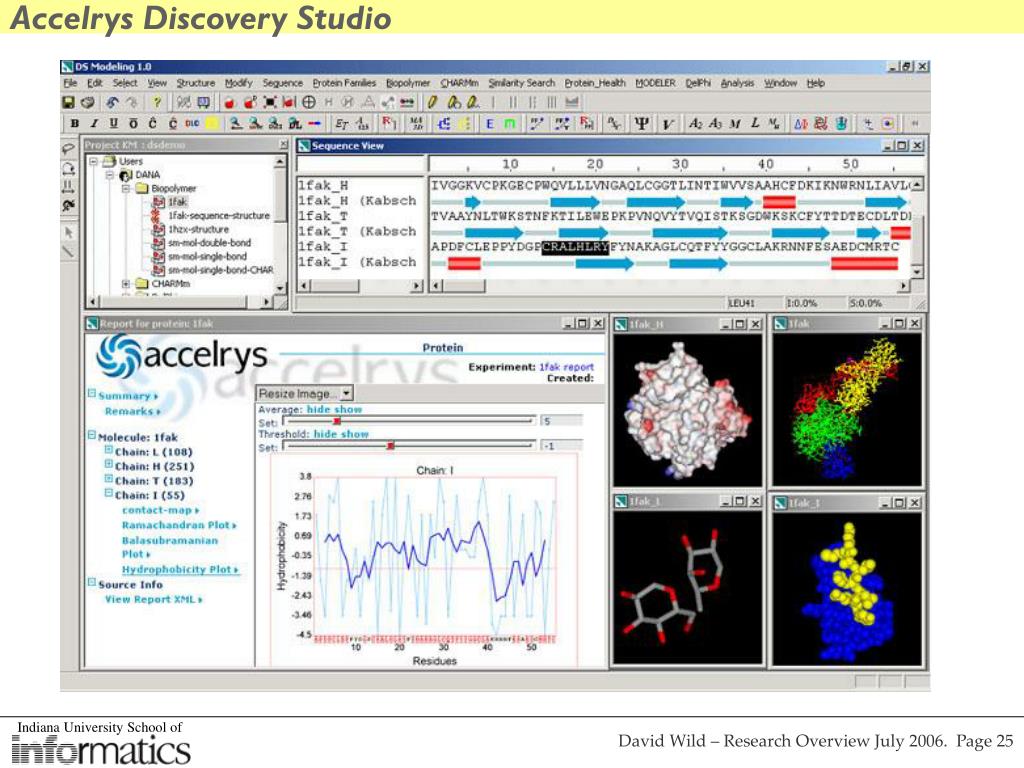This screenshot has width=1024, height=768.
Task: Hide the Threshold line on plot
Action: click(325, 434)
